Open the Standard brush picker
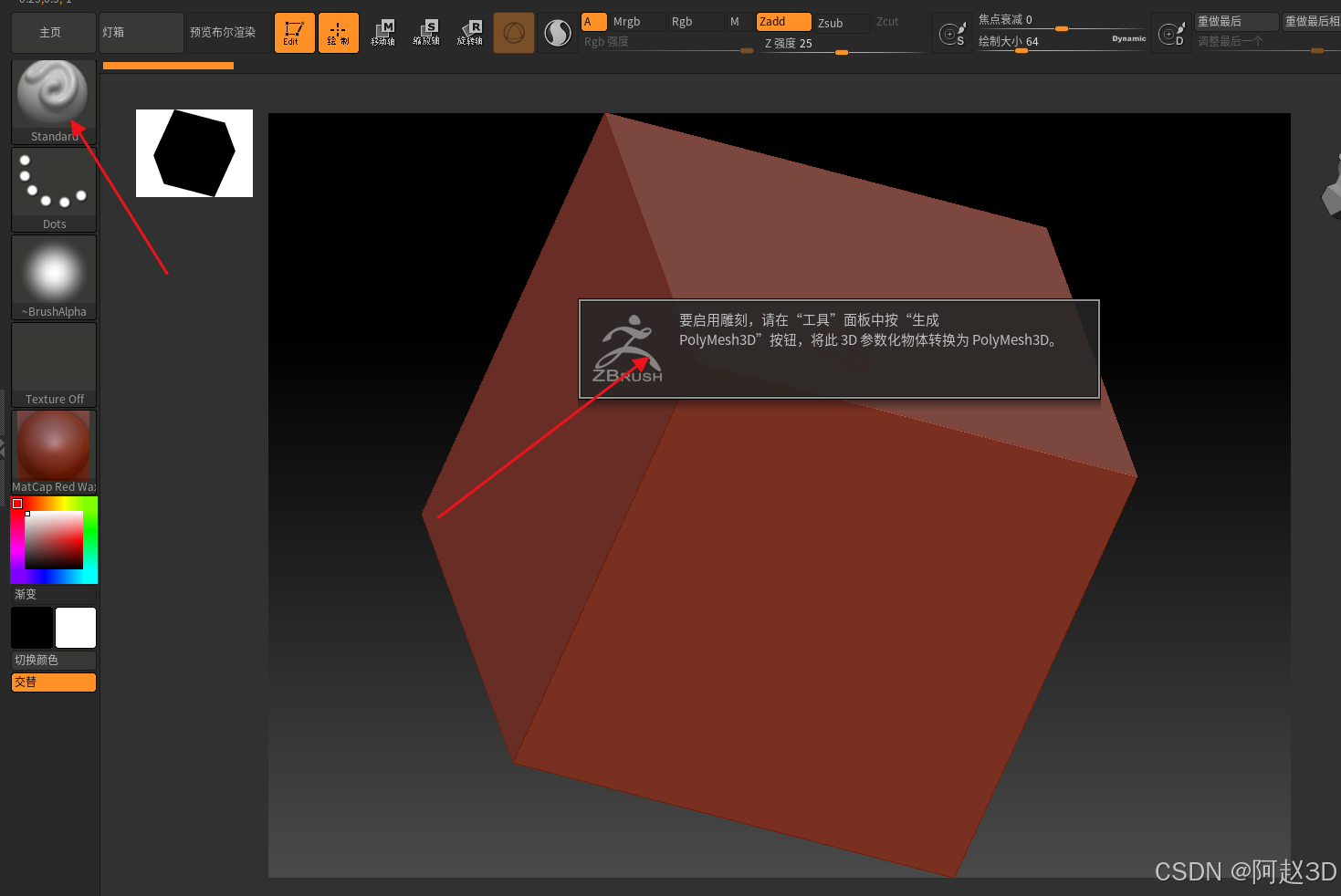 coord(54,102)
